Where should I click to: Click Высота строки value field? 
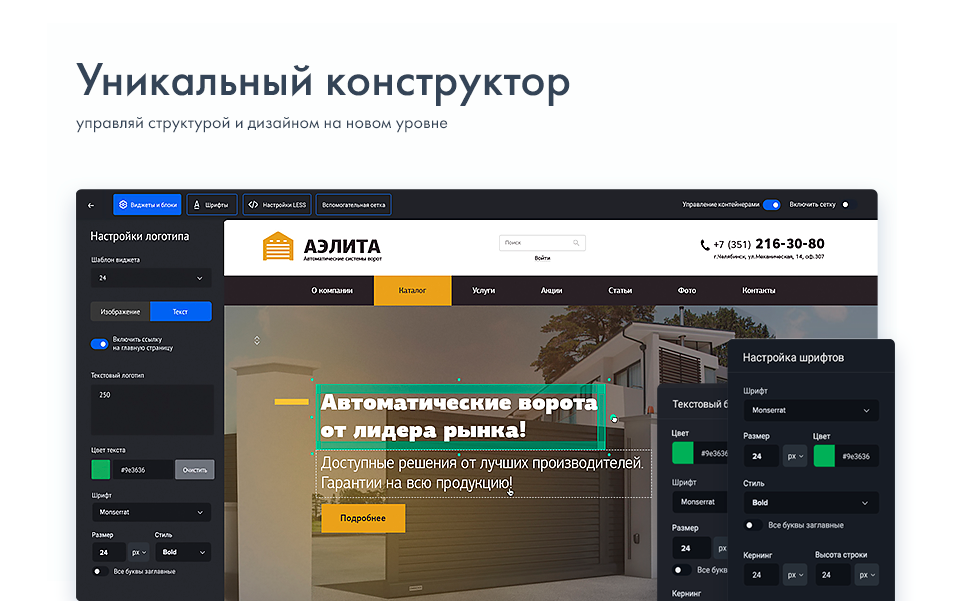pos(832,575)
